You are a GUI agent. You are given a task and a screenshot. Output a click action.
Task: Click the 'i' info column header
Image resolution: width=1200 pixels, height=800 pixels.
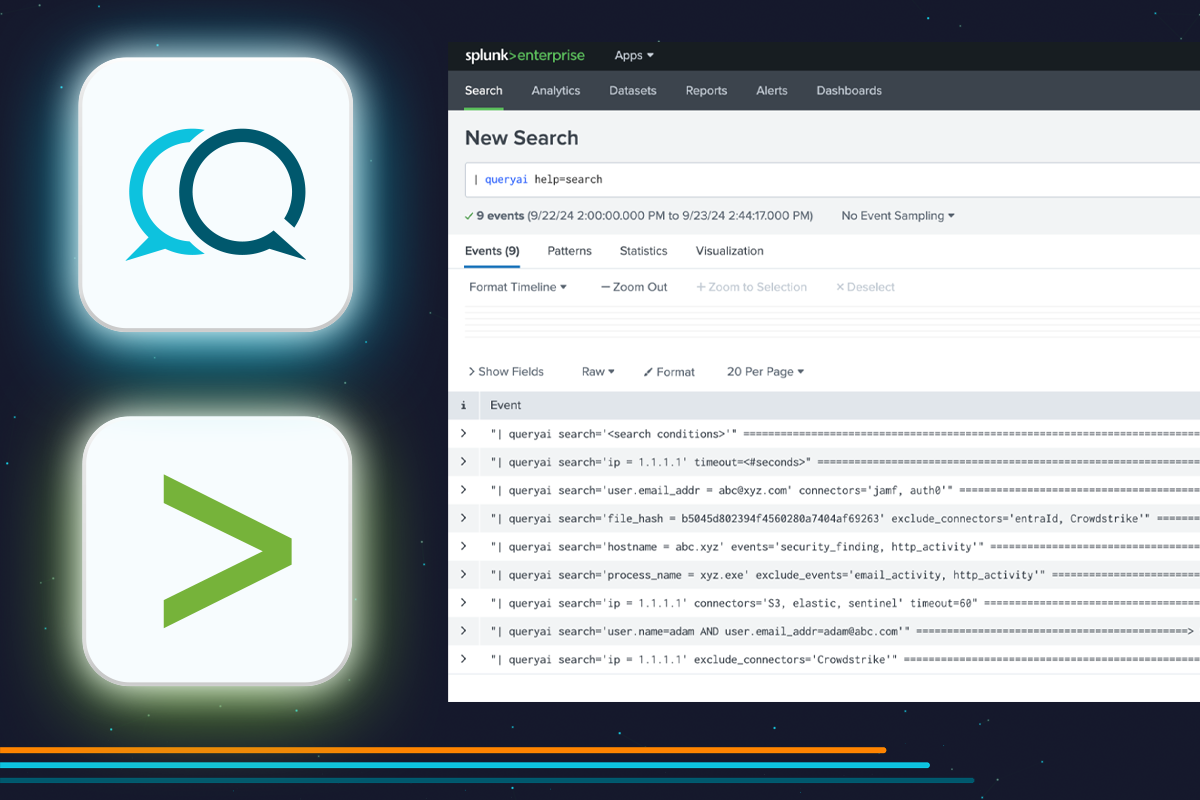[x=463, y=406]
